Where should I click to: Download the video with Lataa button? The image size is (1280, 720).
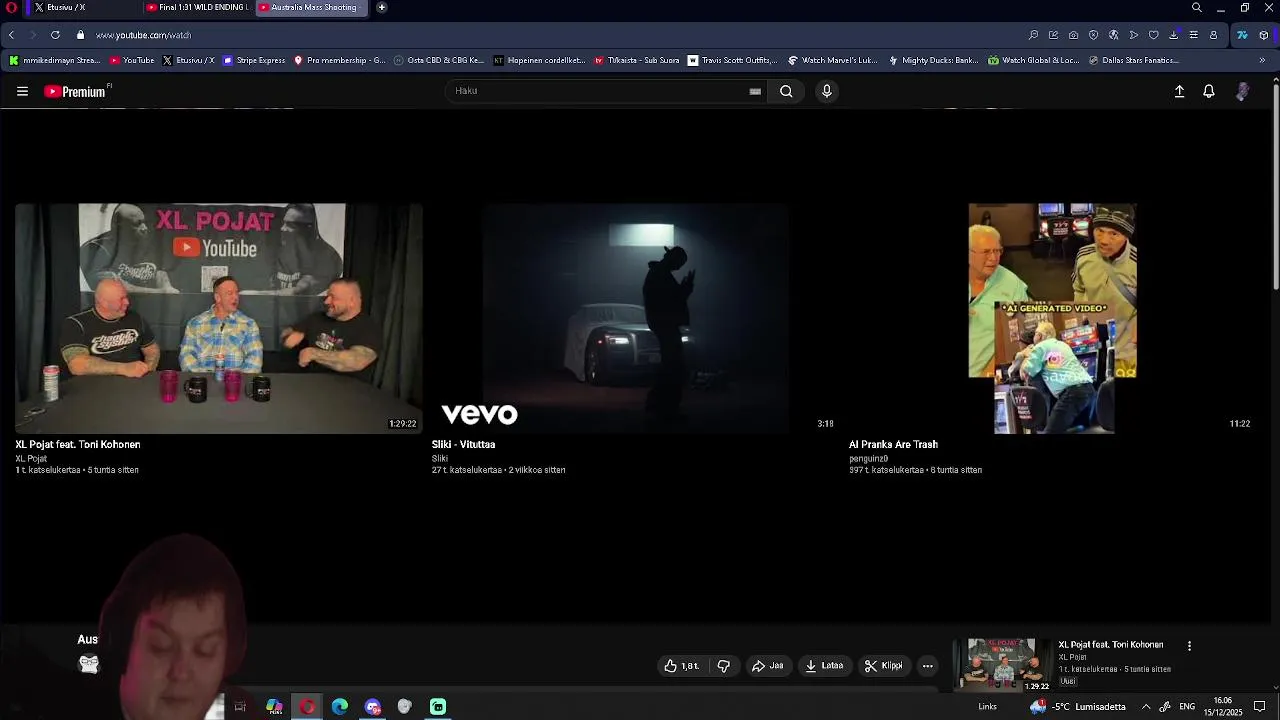pos(825,666)
